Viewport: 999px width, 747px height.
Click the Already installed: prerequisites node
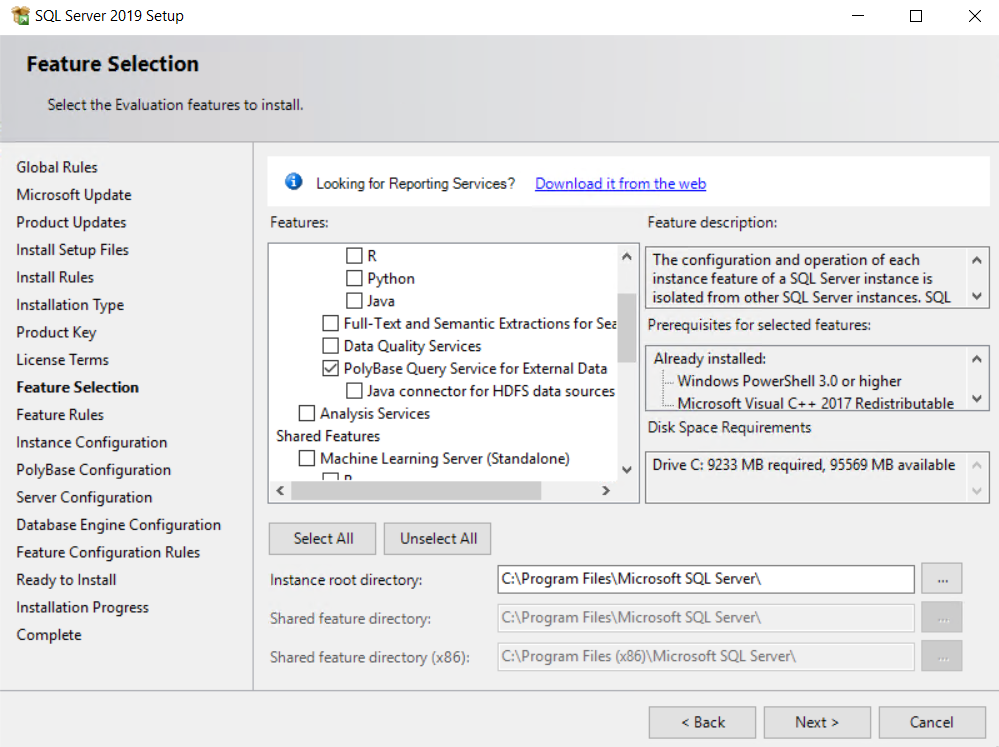click(x=709, y=358)
